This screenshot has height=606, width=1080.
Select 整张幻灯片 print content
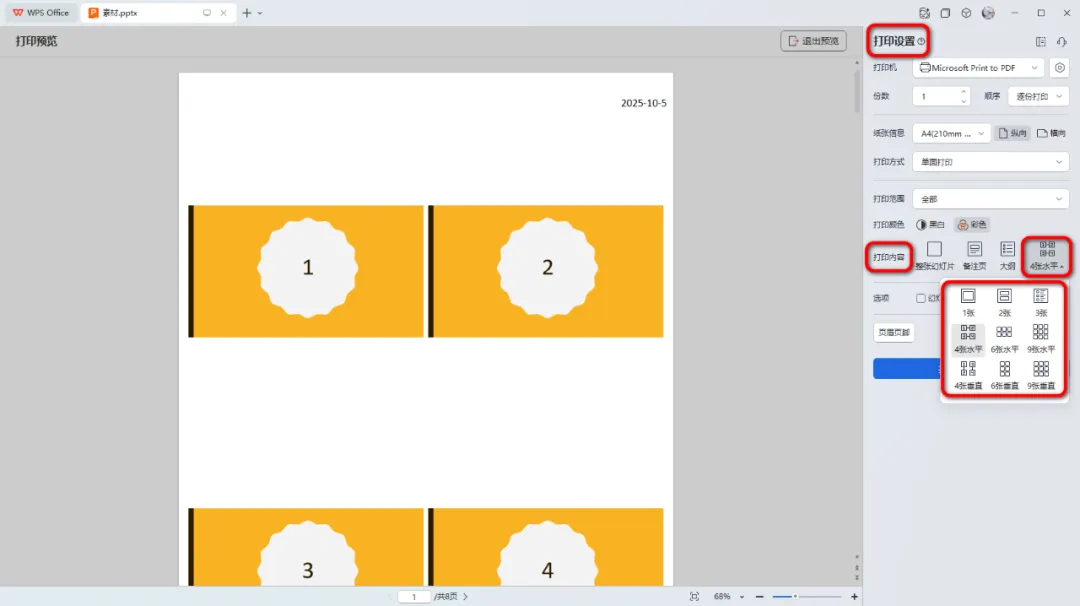(x=935, y=255)
